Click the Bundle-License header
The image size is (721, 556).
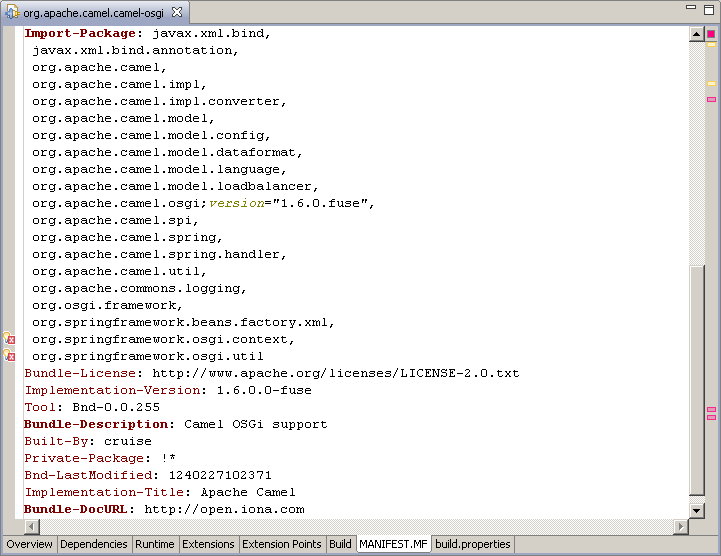pyautogui.click(x=80, y=373)
